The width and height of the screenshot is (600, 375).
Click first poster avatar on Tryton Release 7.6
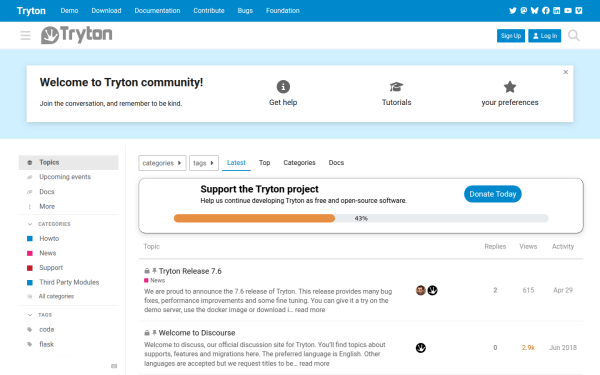421,290
